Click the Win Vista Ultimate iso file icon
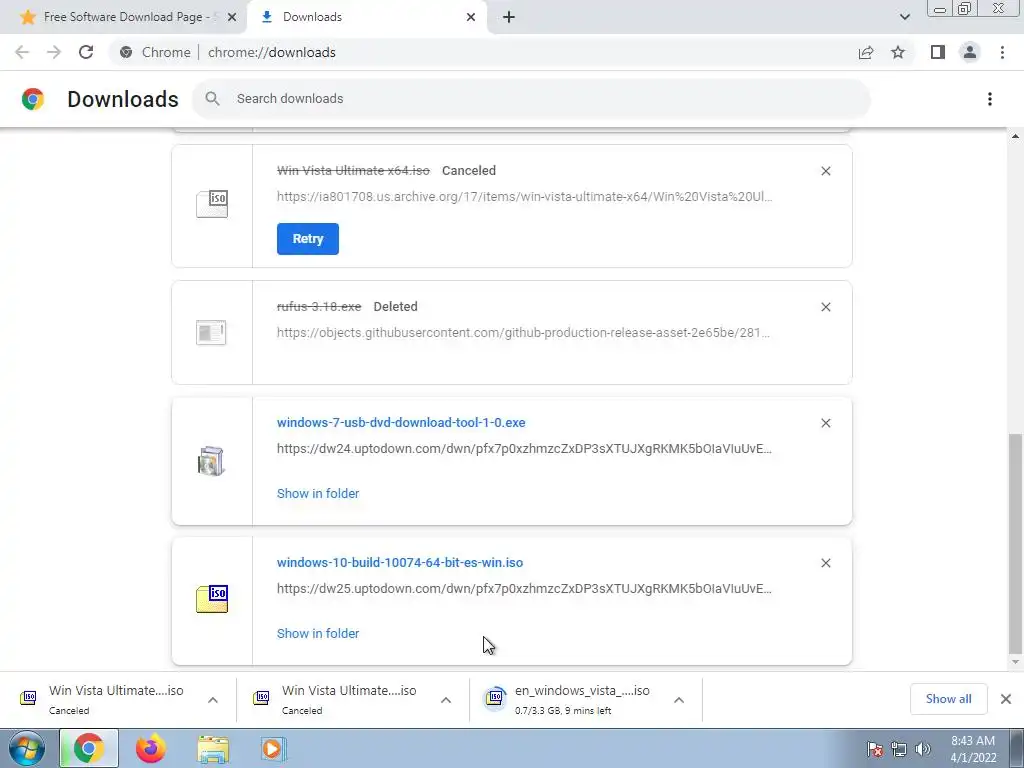1024x768 pixels. click(x=212, y=204)
